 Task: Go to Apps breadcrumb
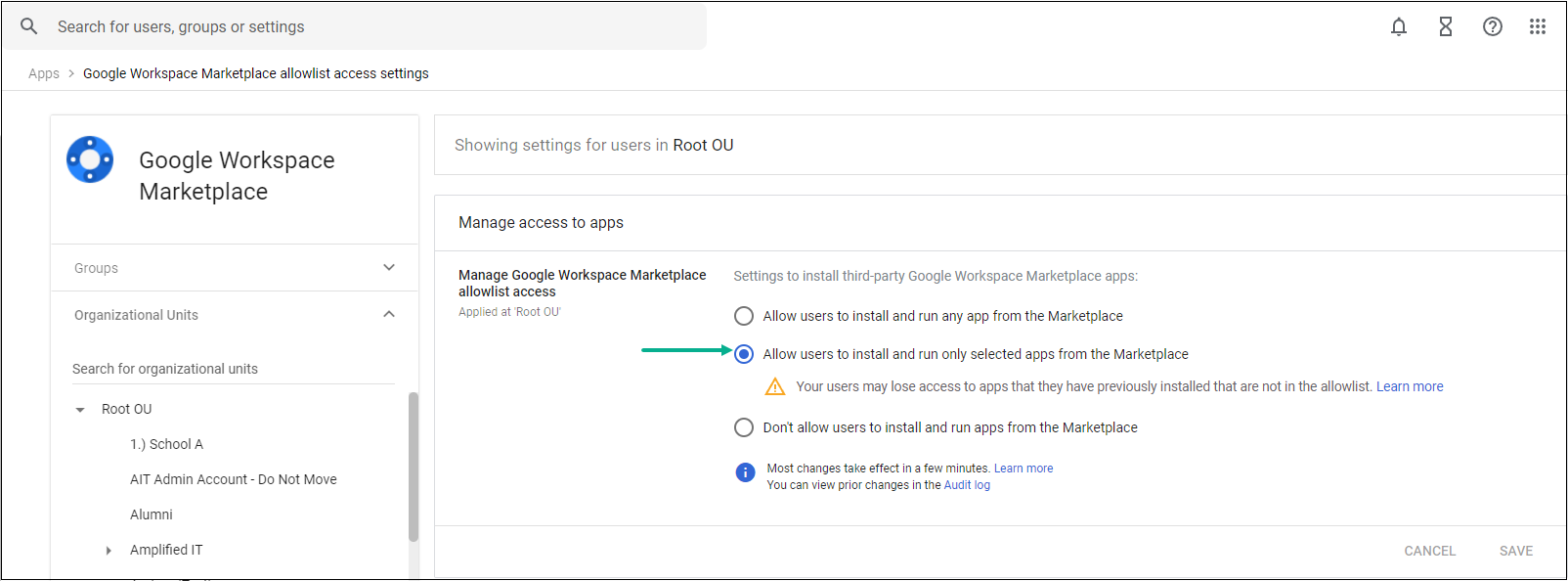44,73
